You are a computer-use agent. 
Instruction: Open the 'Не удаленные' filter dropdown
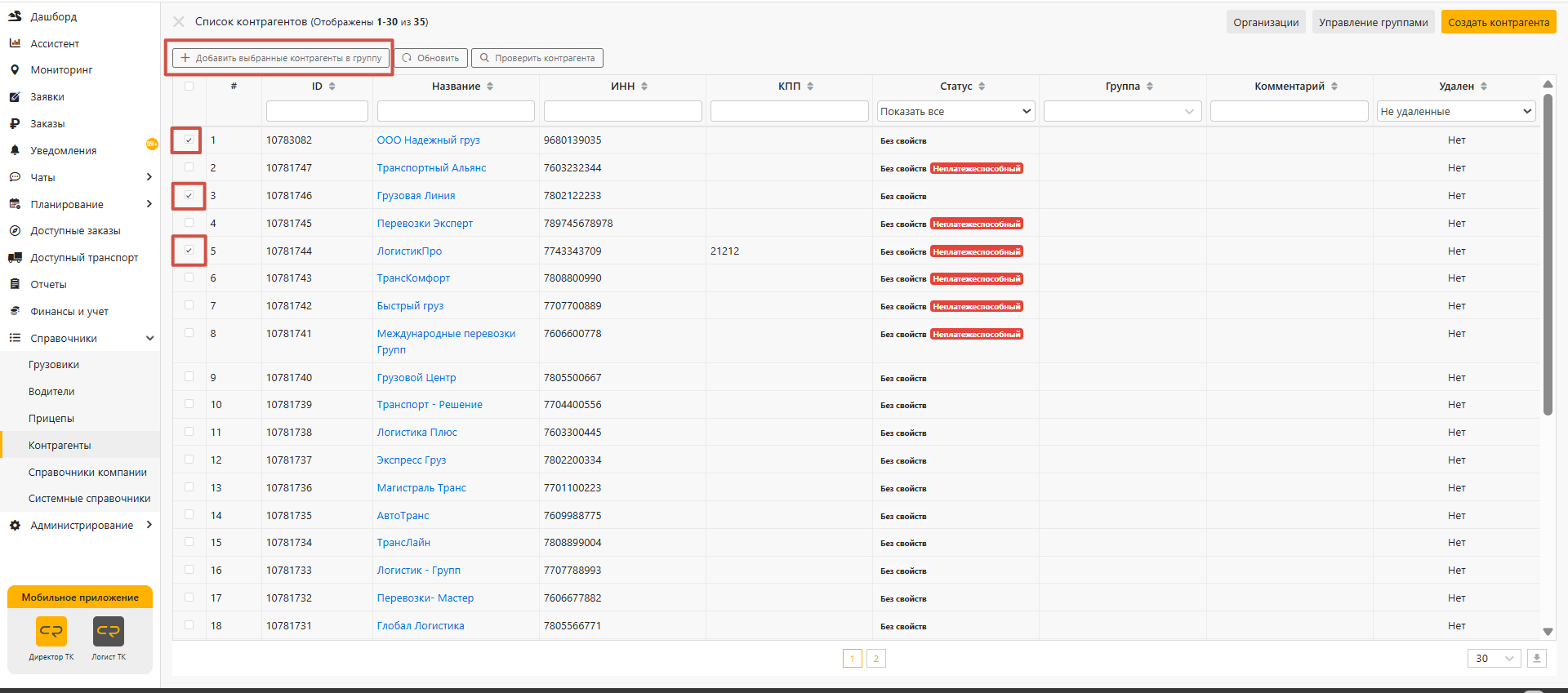click(x=1455, y=112)
